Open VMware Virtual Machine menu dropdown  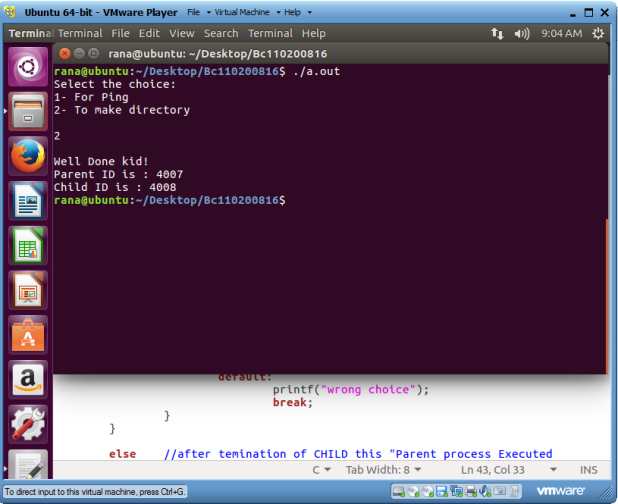pos(247,12)
